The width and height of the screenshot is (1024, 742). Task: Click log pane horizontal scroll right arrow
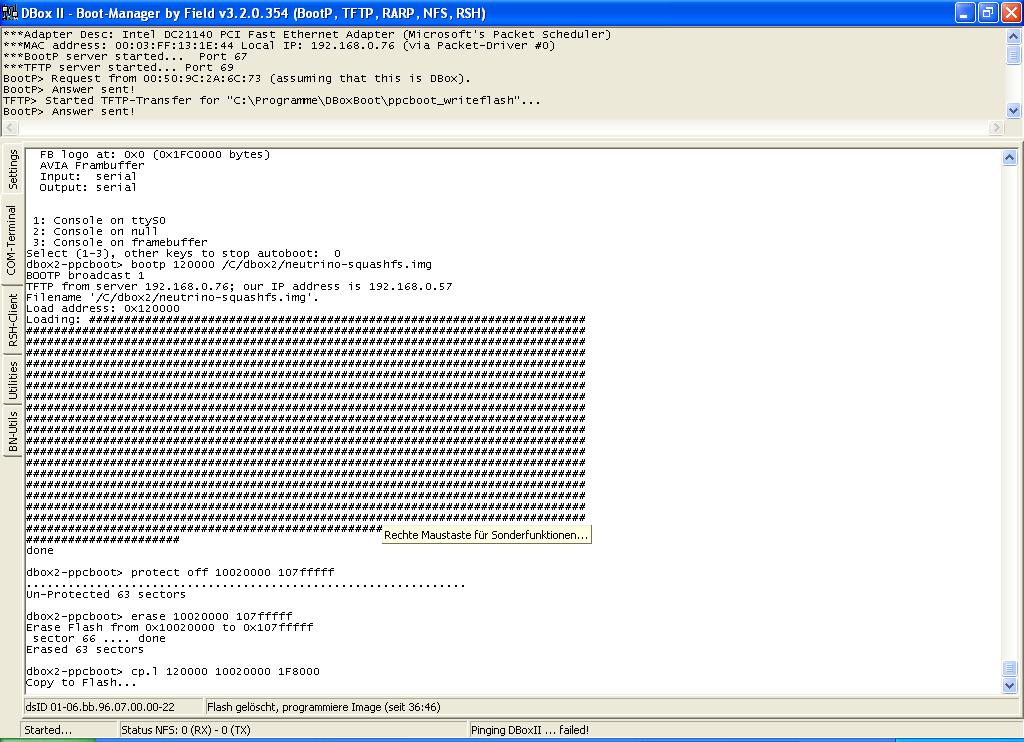click(996, 127)
